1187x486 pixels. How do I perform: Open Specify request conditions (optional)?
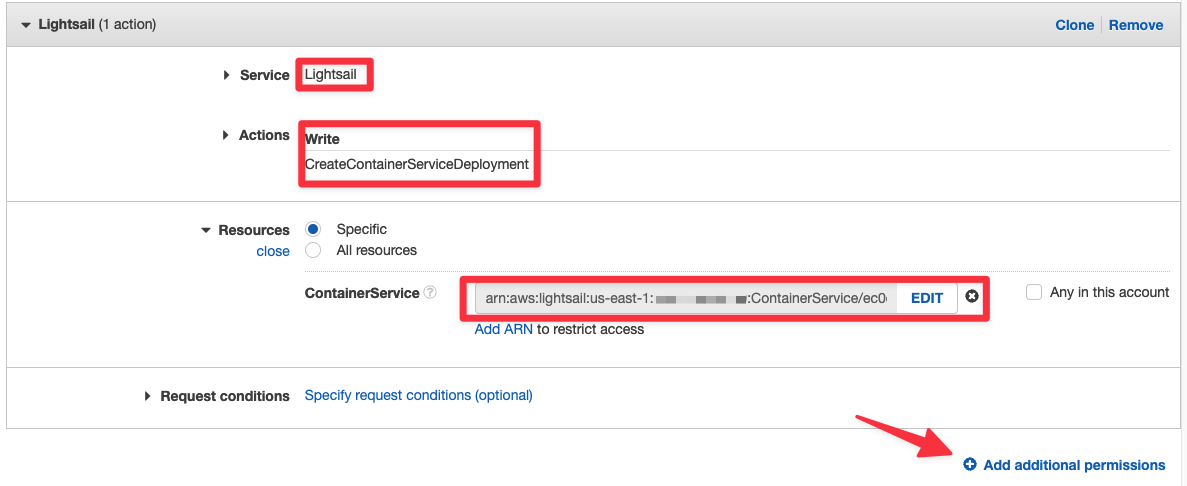(x=419, y=395)
